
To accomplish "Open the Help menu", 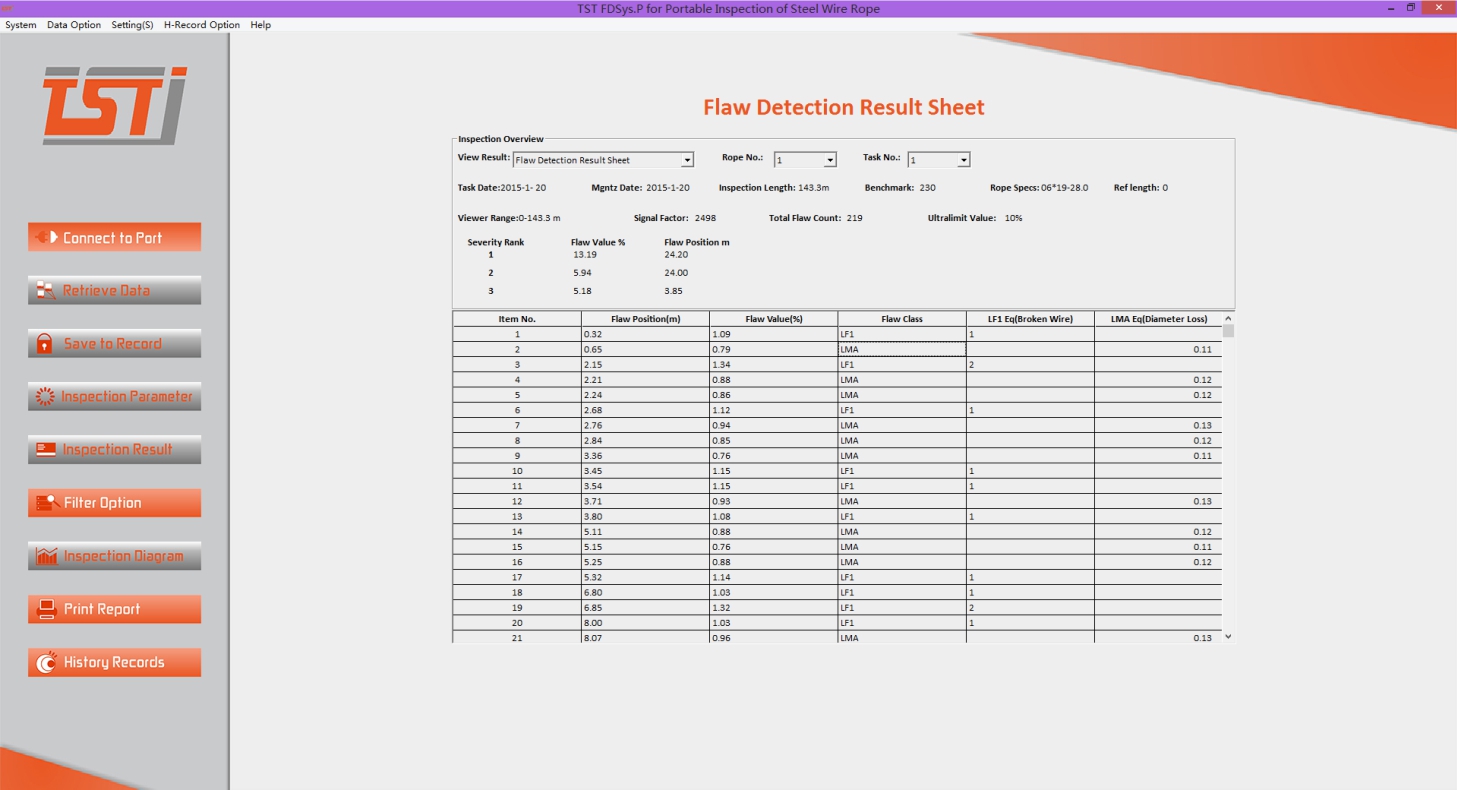I will [x=261, y=25].
